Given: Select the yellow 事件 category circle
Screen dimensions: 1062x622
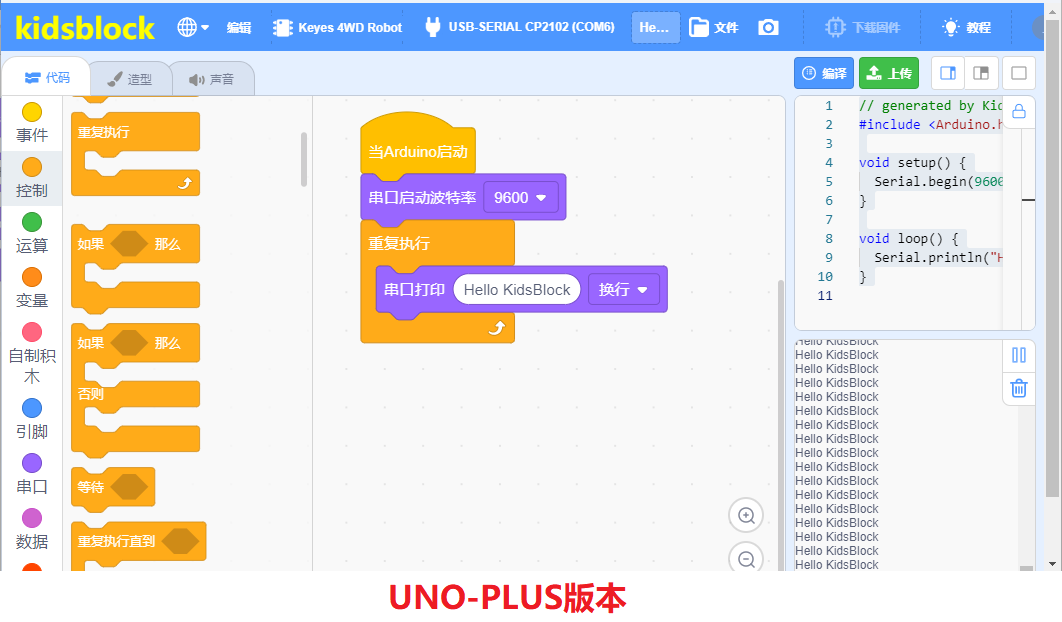Looking at the screenshot, I should coord(32,112).
